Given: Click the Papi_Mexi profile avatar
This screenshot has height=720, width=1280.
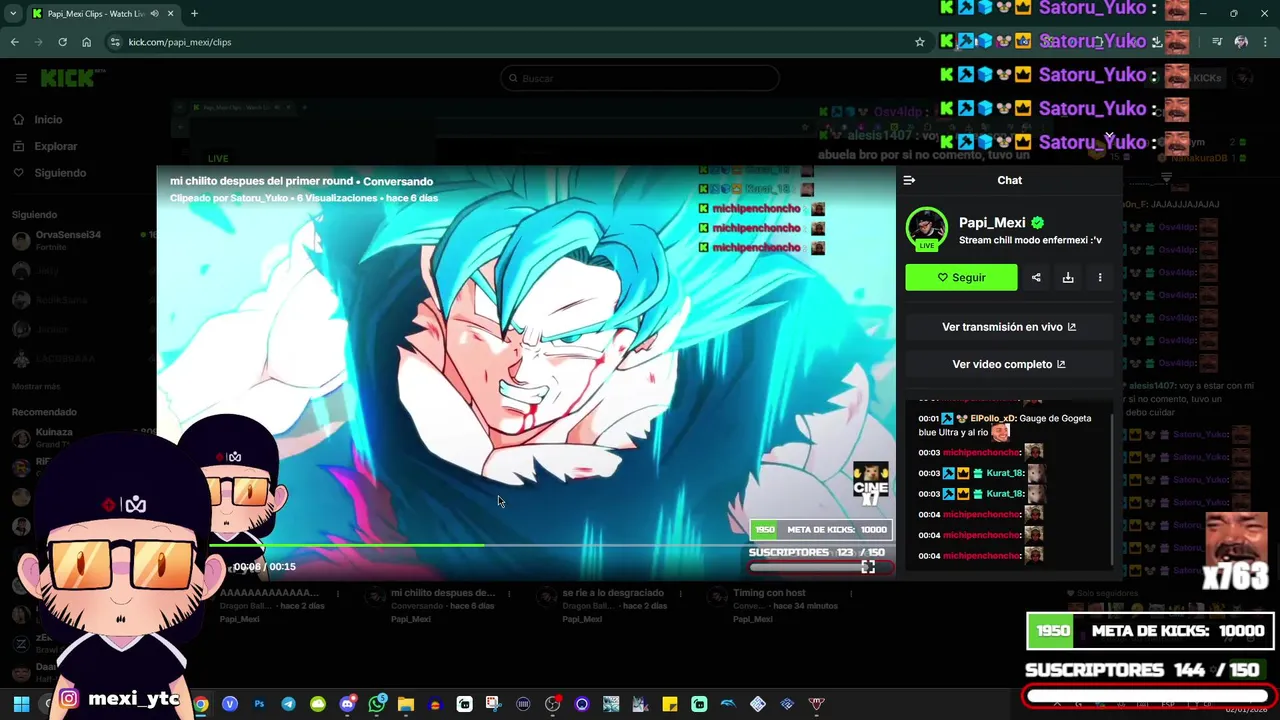Looking at the screenshot, I should tap(926, 228).
